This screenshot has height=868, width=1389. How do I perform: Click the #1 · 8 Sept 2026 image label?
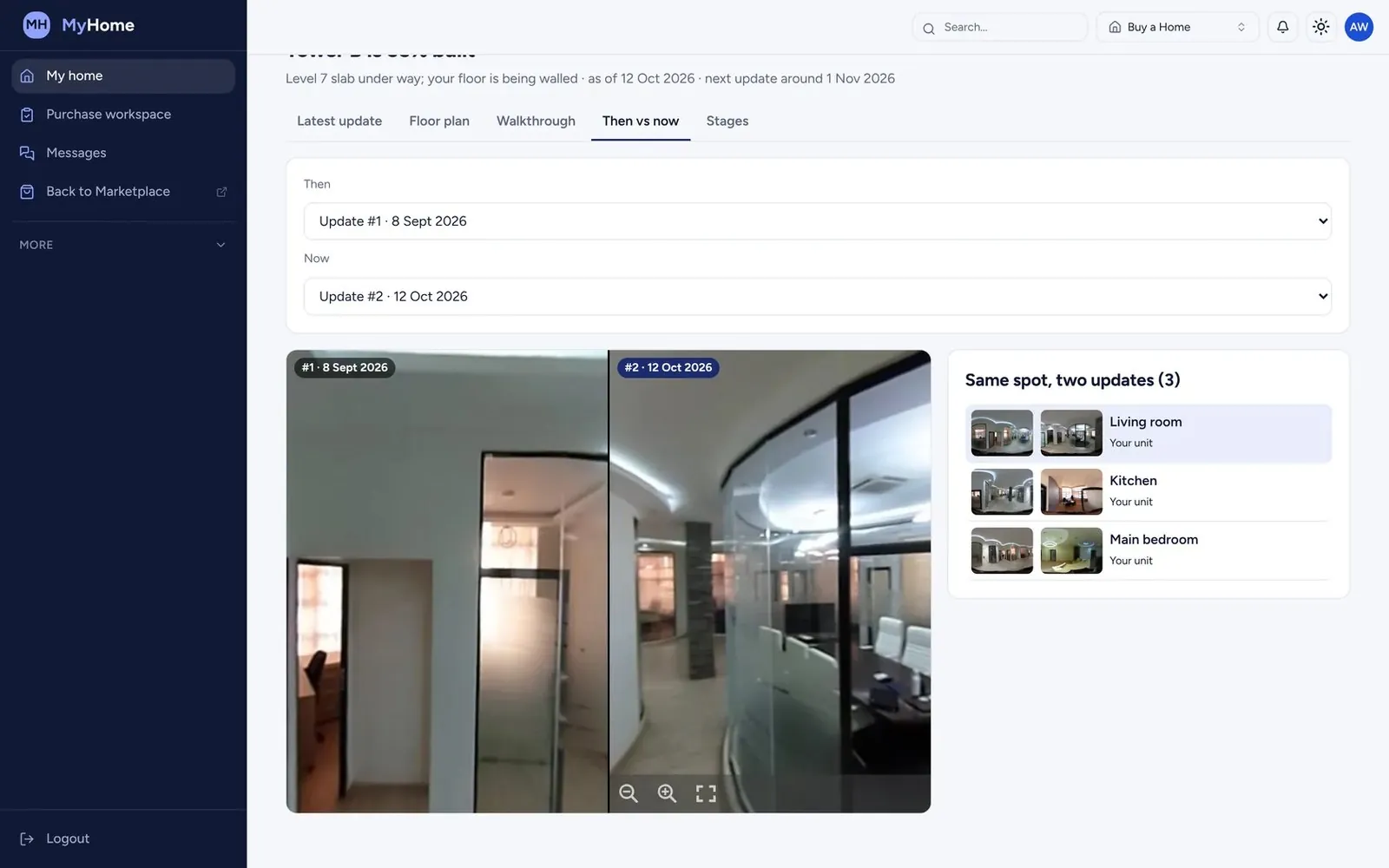[345, 368]
